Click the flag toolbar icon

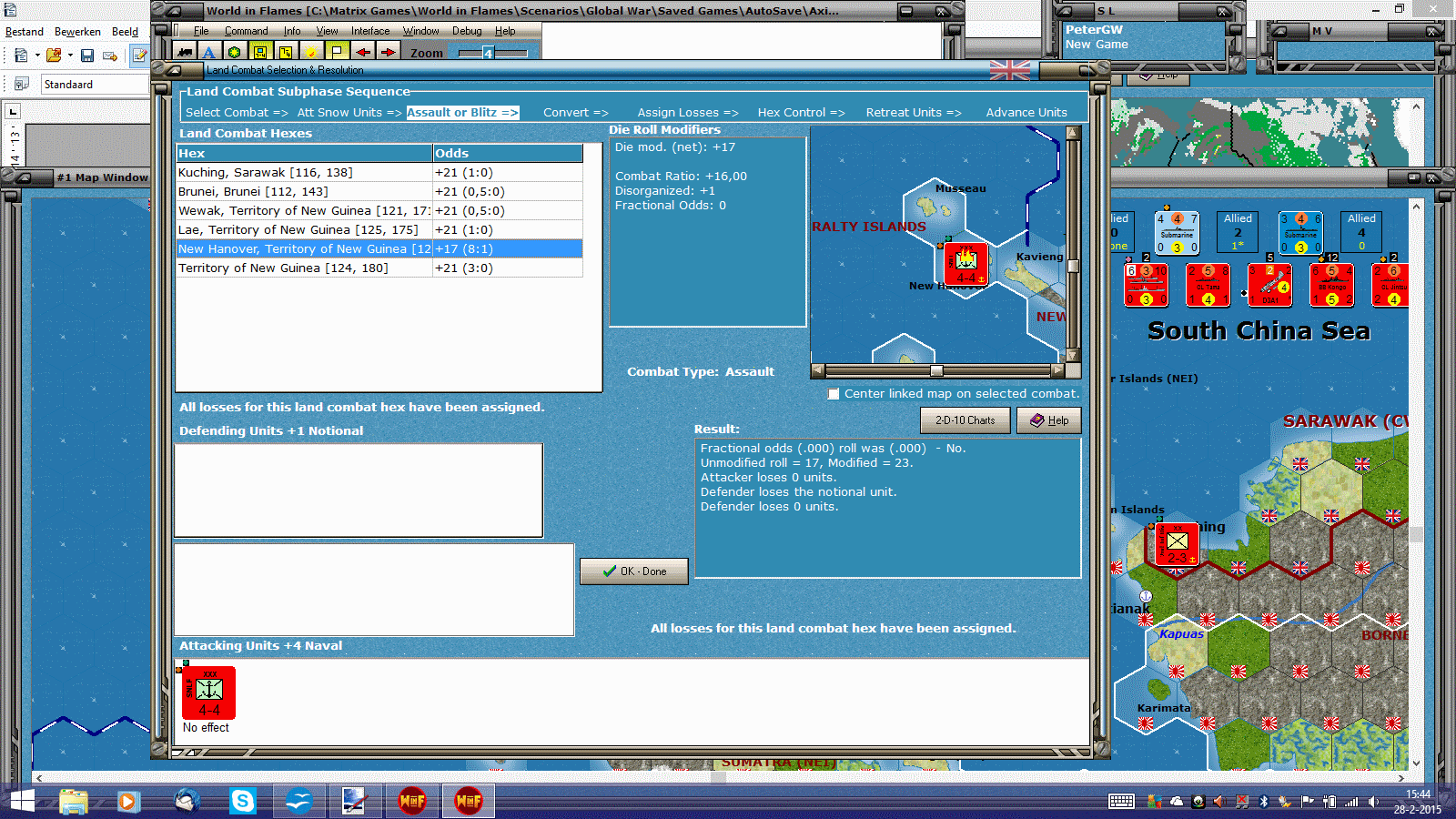coord(337,53)
